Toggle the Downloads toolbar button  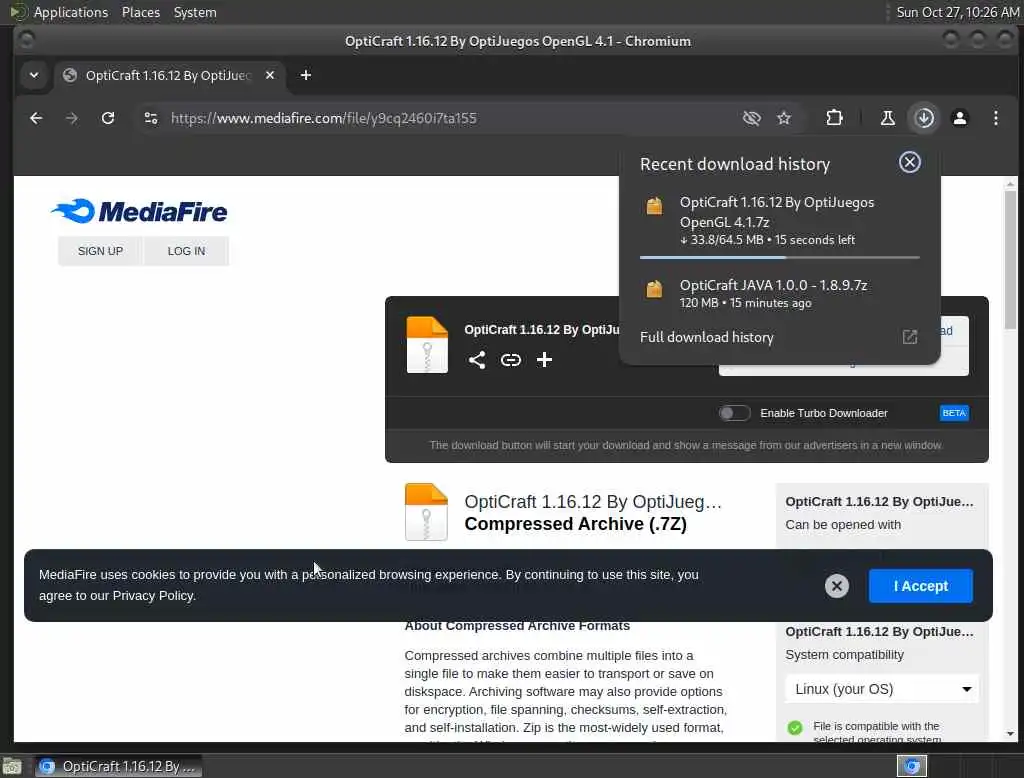point(923,118)
